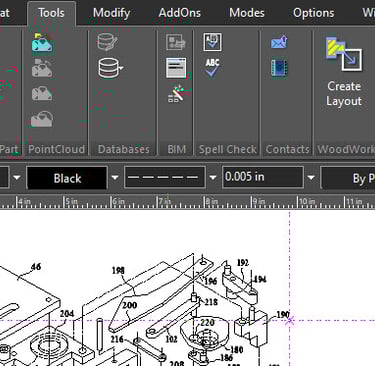
Task: Expand the dropdown arrow left of Black
Action: [17, 178]
